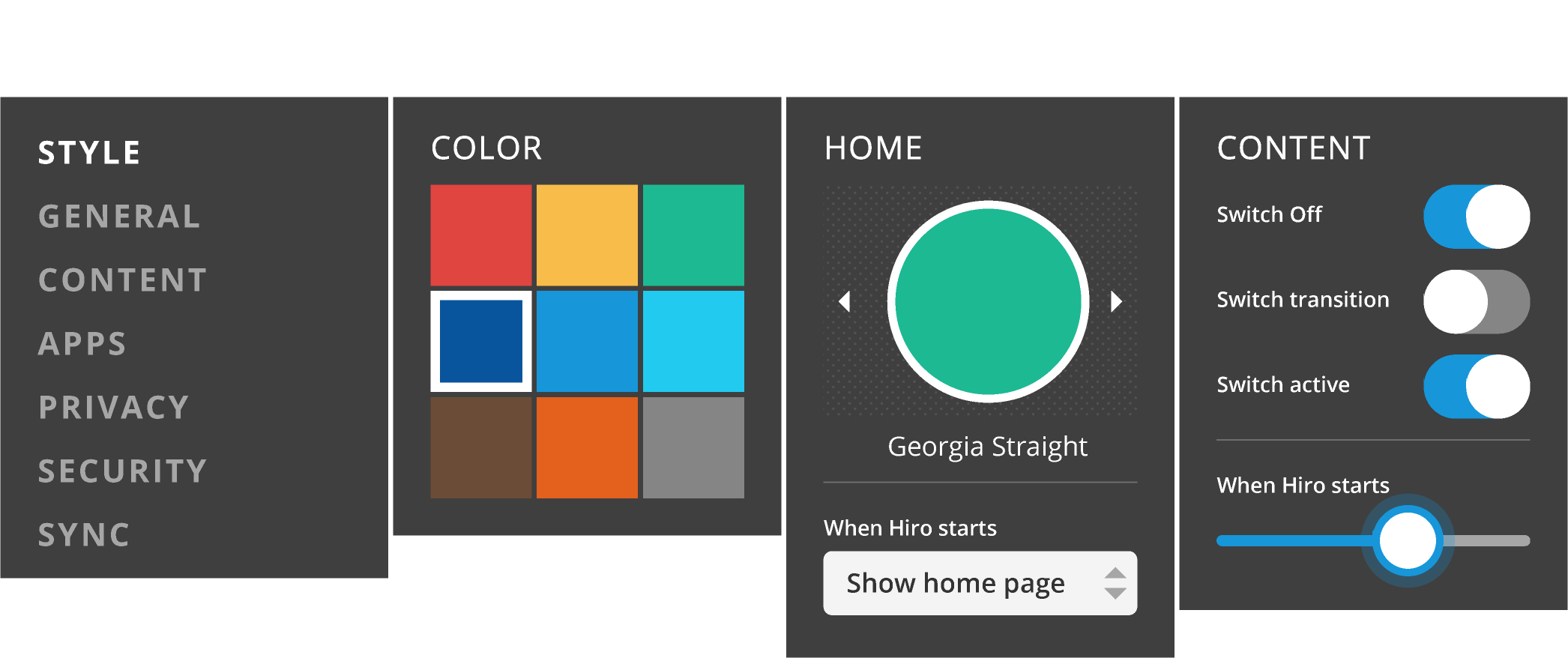
Task: Choose the yellow color swatch
Action: tap(587, 235)
